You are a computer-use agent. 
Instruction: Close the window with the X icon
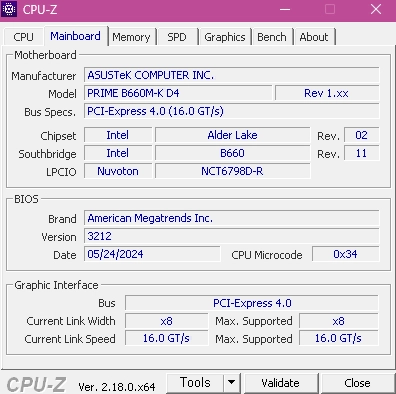tap(376, 9)
